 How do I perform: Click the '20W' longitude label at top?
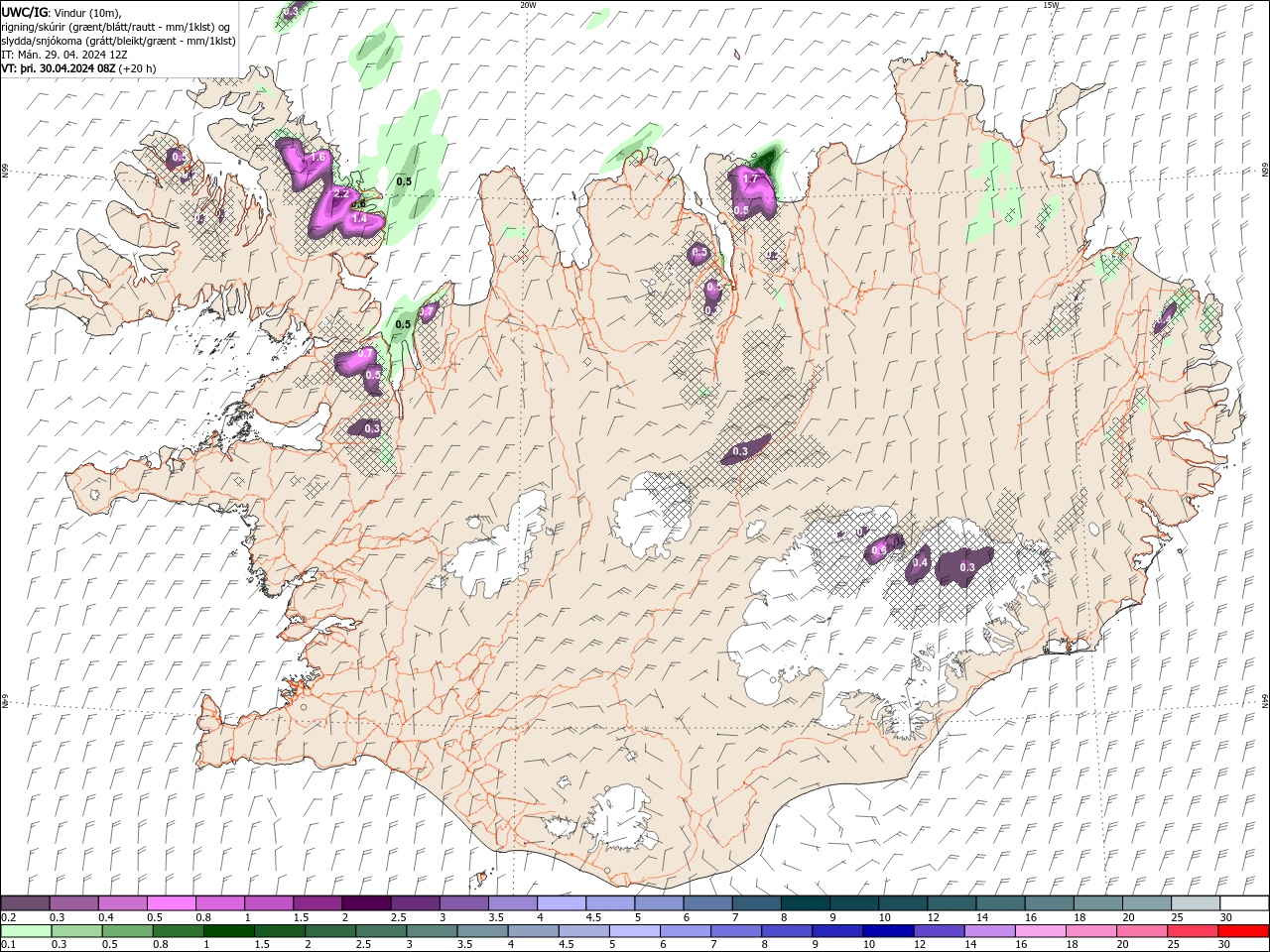click(527, 5)
